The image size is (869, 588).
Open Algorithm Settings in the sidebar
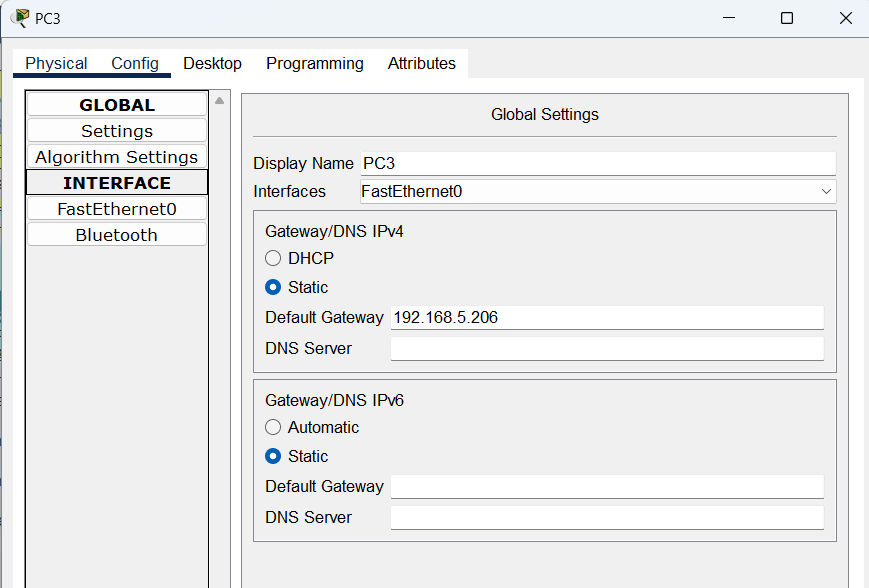(x=117, y=157)
